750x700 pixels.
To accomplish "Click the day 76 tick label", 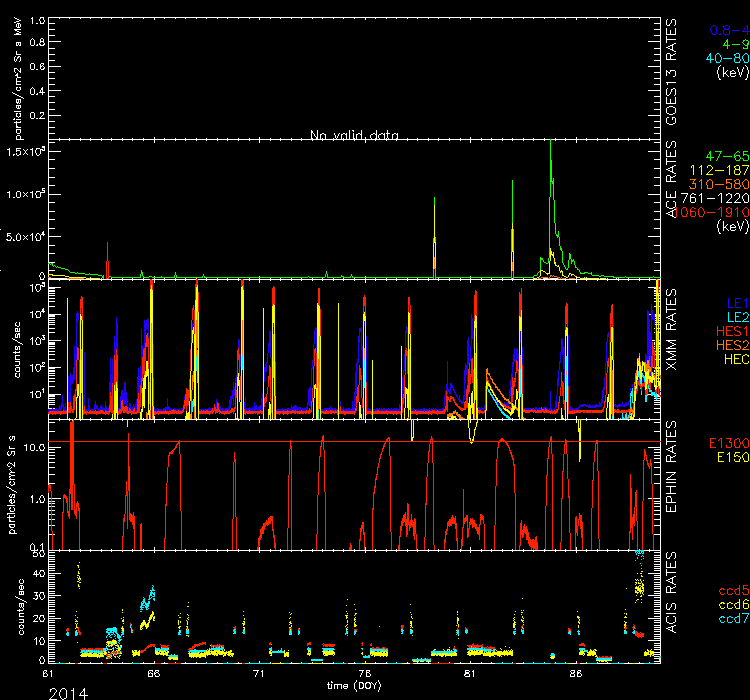I will point(365,675).
